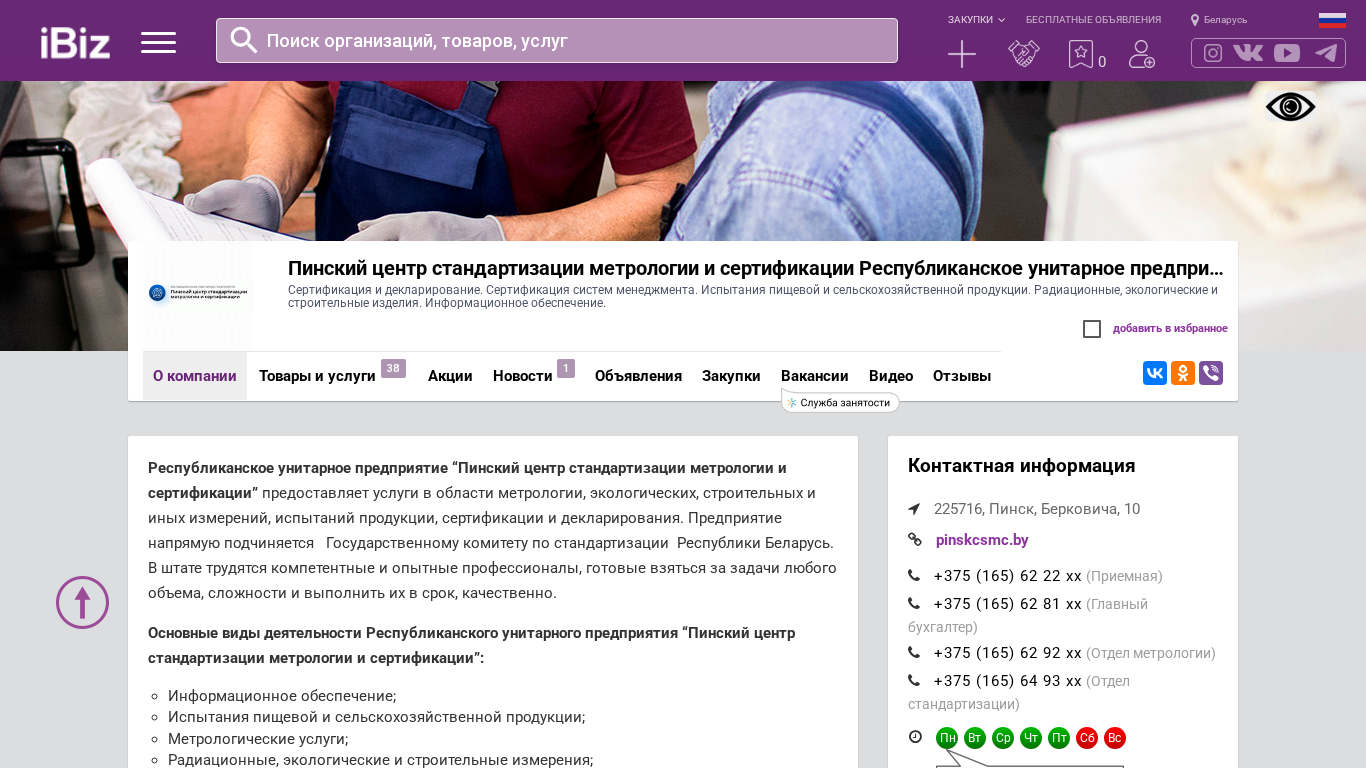Switch to the О компании tab
This screenshot has width=1366, height=768.
pyautogui.click(x=195, y=376)
